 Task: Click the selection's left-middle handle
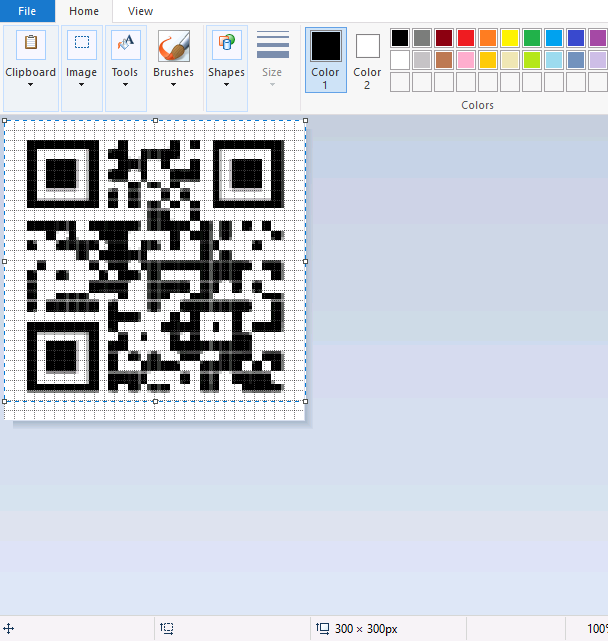click(x=4, y=261)
